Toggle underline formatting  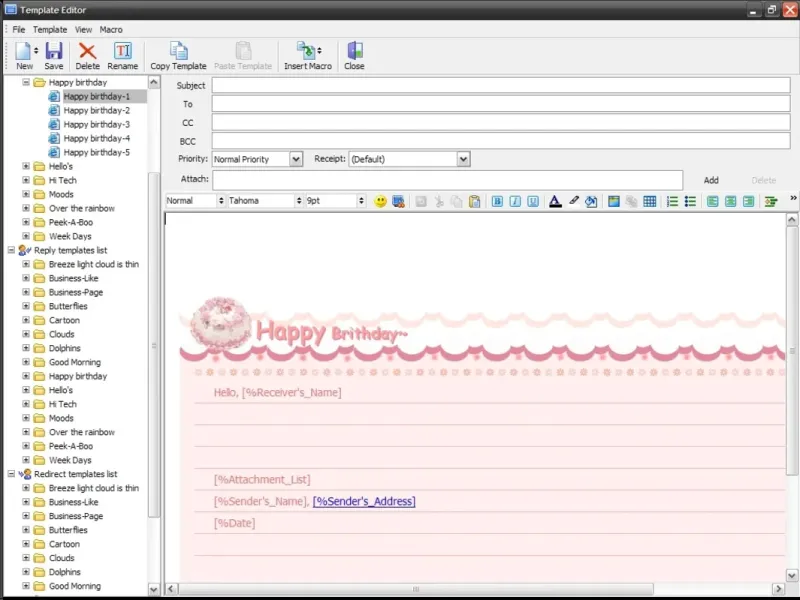tap(533, 201)
